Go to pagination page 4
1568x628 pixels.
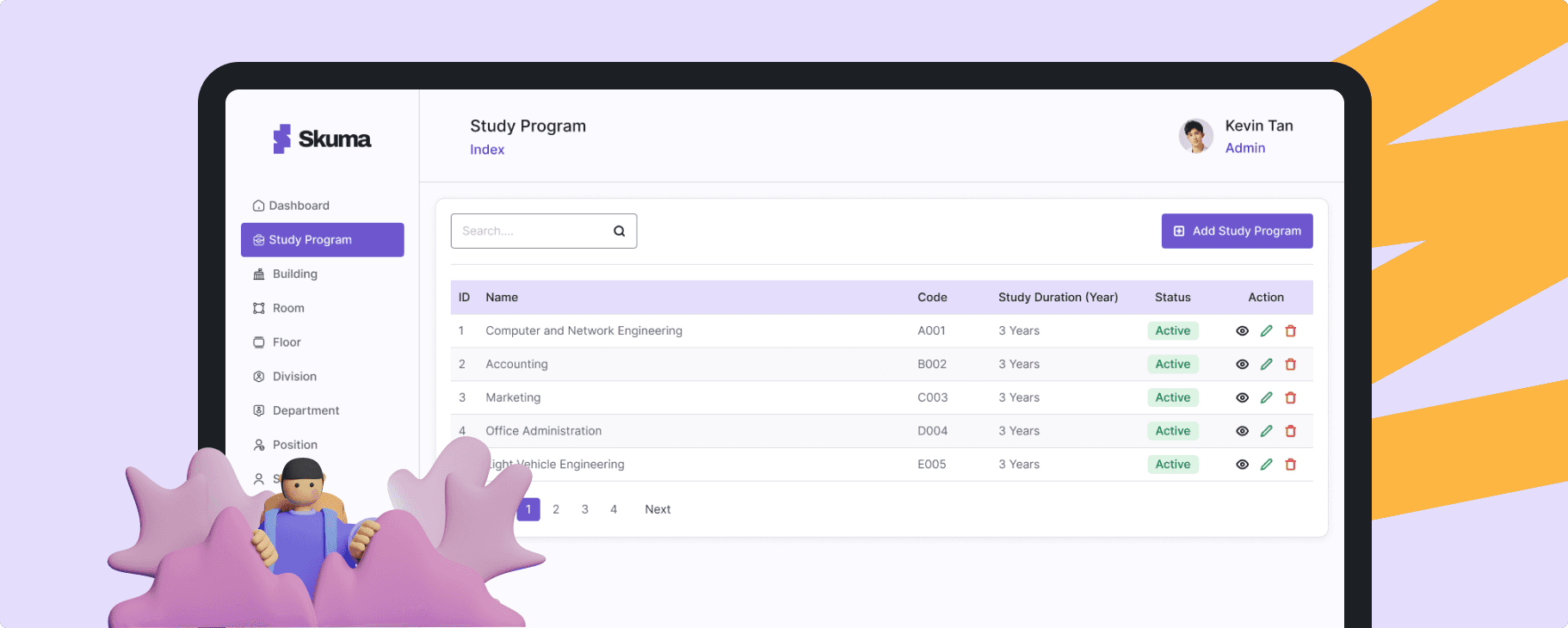(x=614, y=509)
